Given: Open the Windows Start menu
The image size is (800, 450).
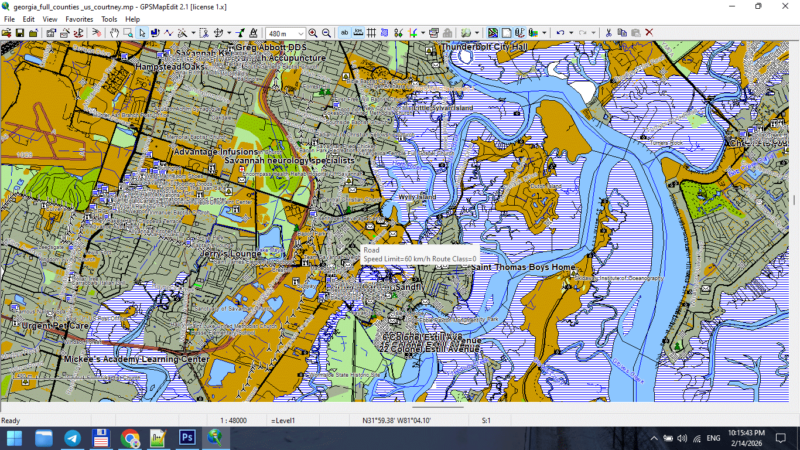Looking at the screenshot, I should 14,438.
